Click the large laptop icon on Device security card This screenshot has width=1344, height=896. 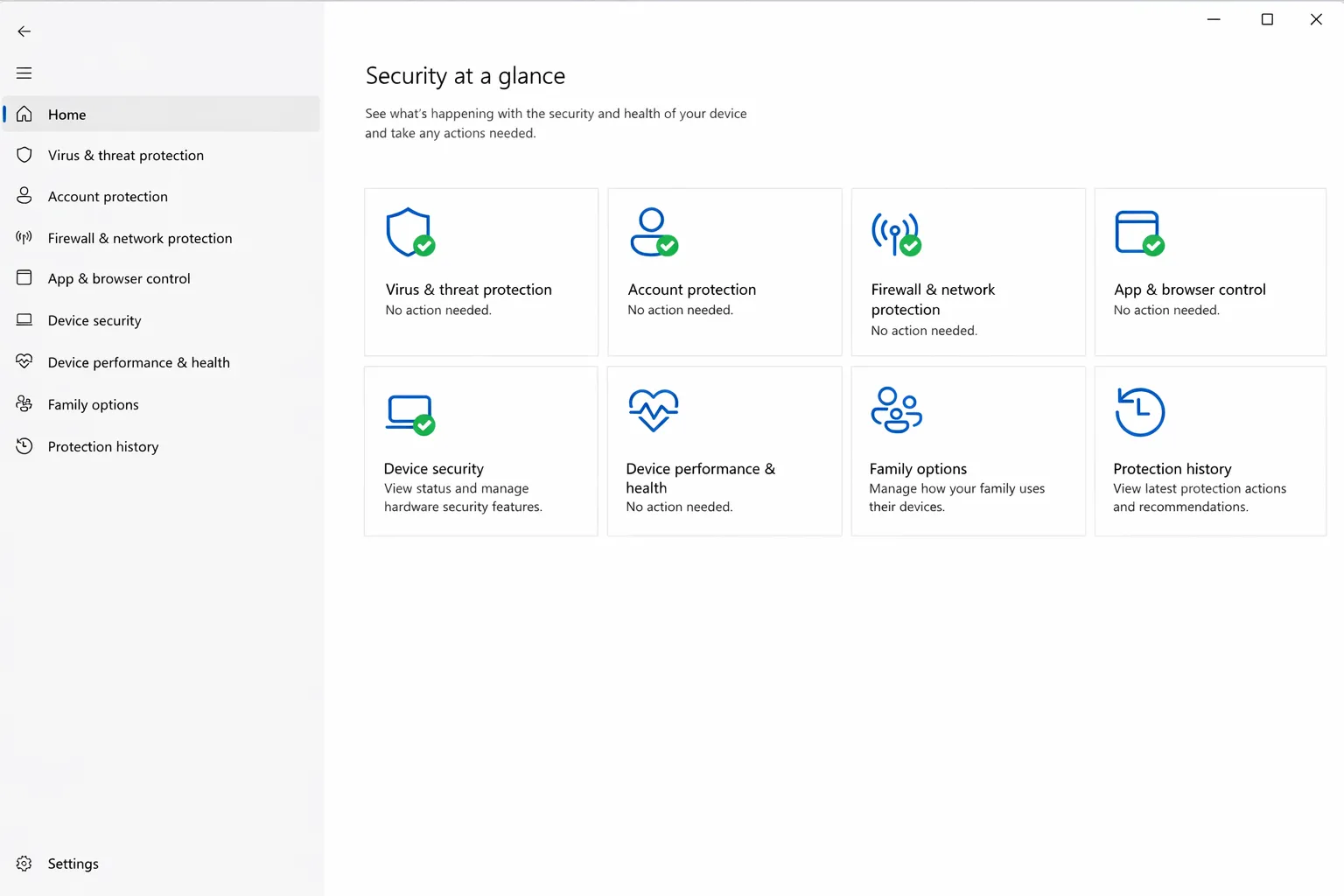pyautogui.click(x=410, y=415)
